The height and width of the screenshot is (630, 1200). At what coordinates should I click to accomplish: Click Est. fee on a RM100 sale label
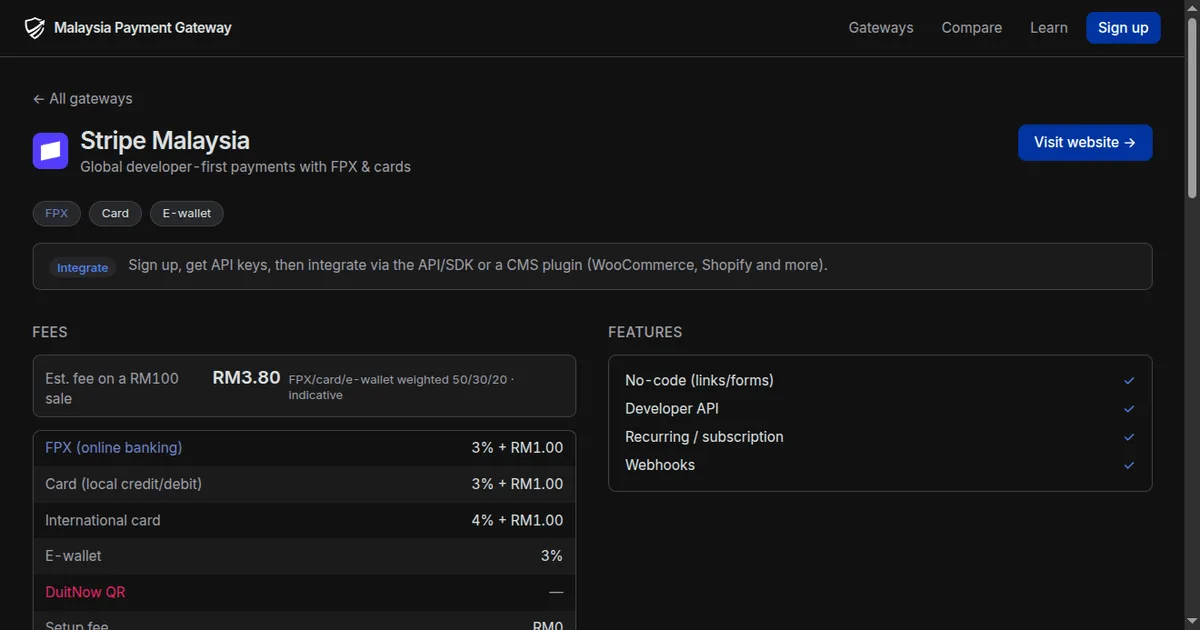112,388
